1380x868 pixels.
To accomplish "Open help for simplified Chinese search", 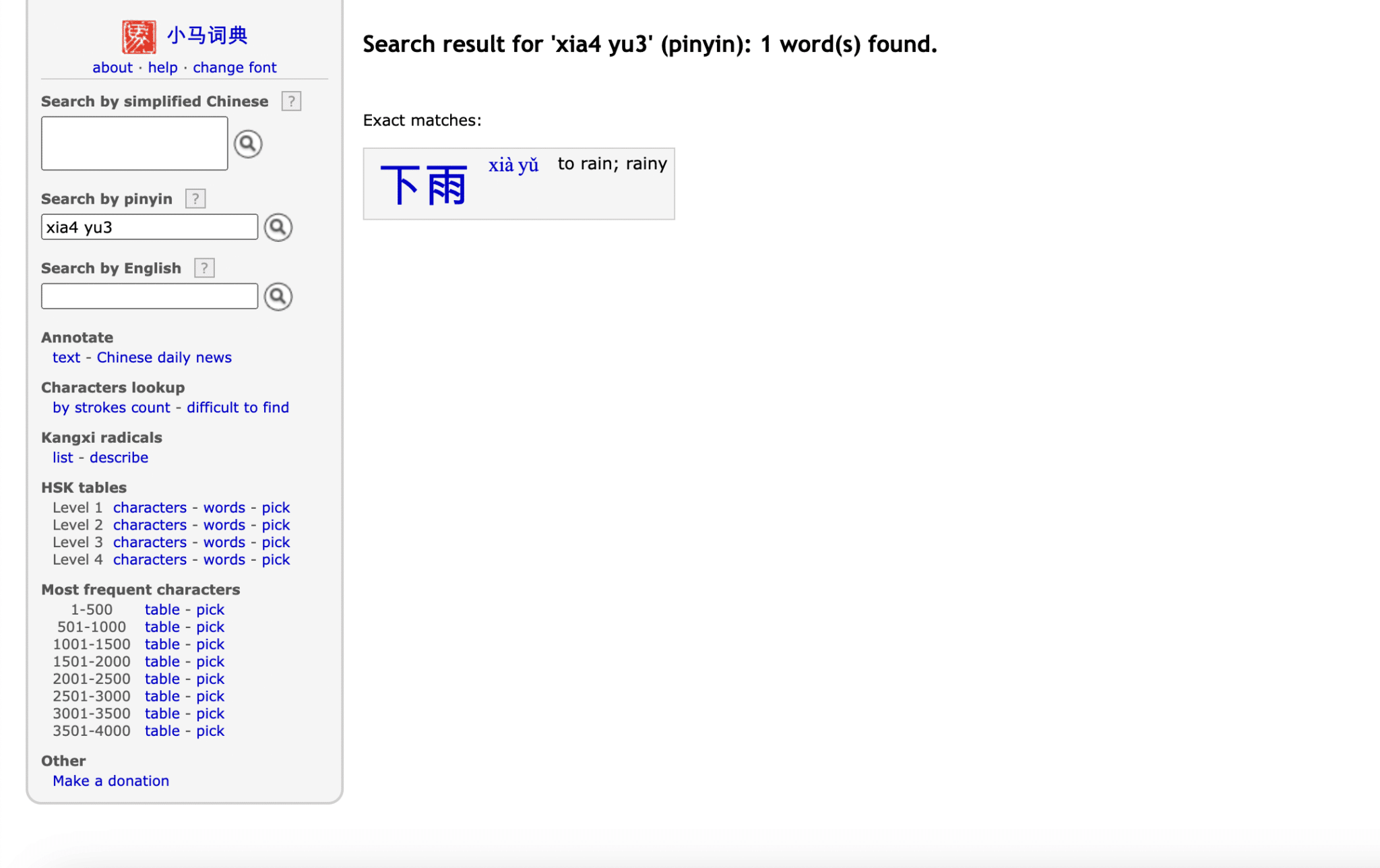I will (x=290, y=101).
